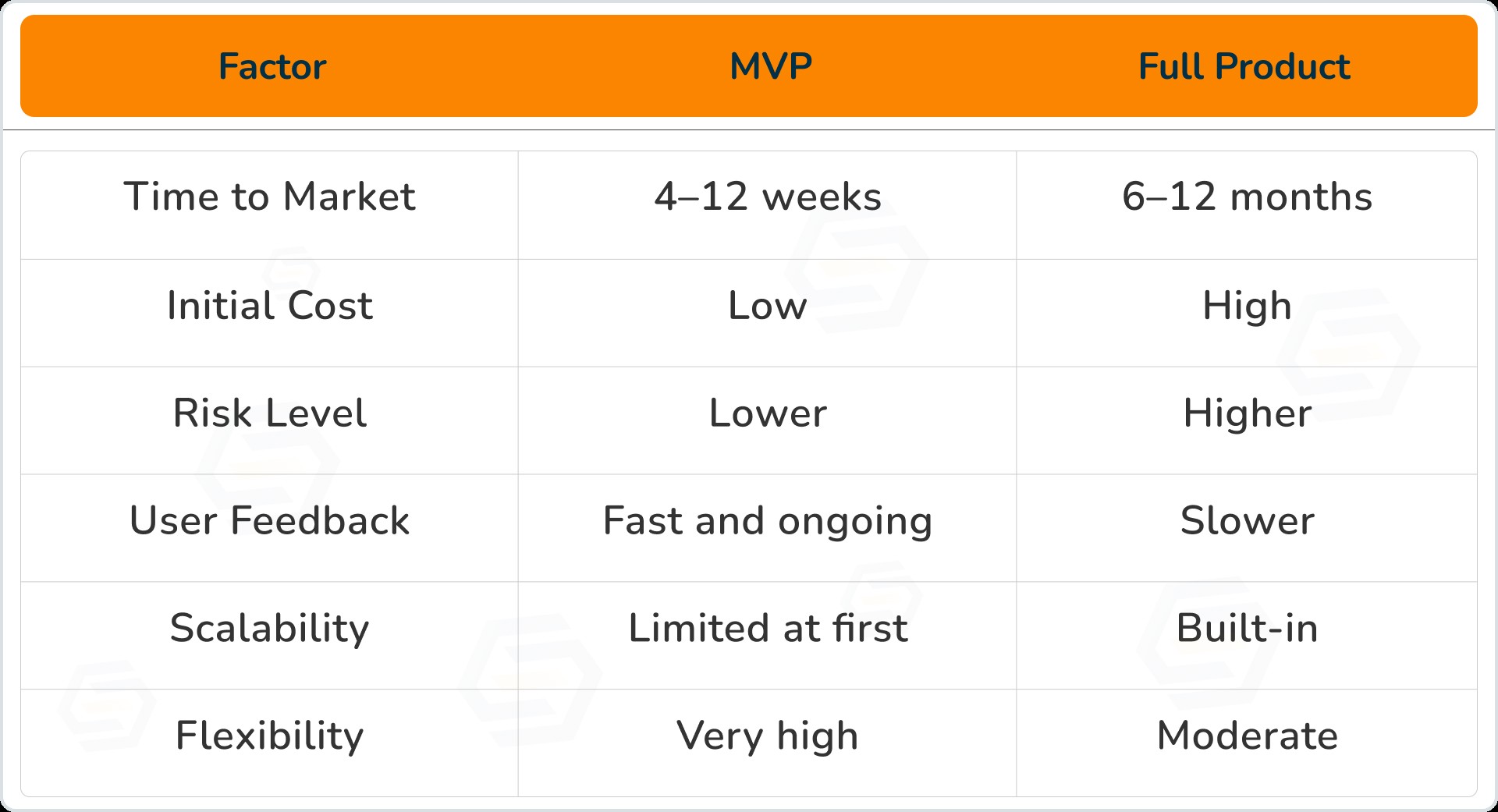Select the Initial Cost row label
This screenshot has height=812, width=1498.
coord(270,305)
